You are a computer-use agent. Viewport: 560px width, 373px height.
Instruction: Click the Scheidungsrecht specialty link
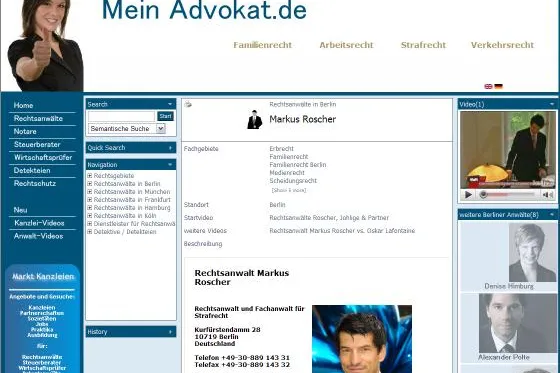[293, 181]
